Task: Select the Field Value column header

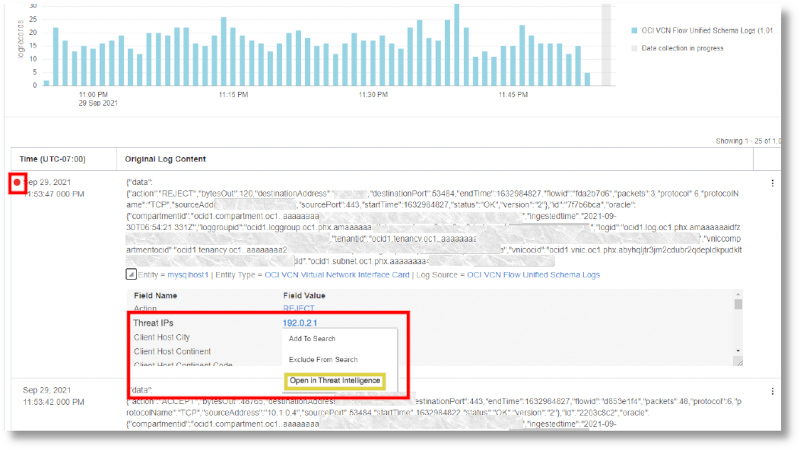Action: (x=304, y=295)
